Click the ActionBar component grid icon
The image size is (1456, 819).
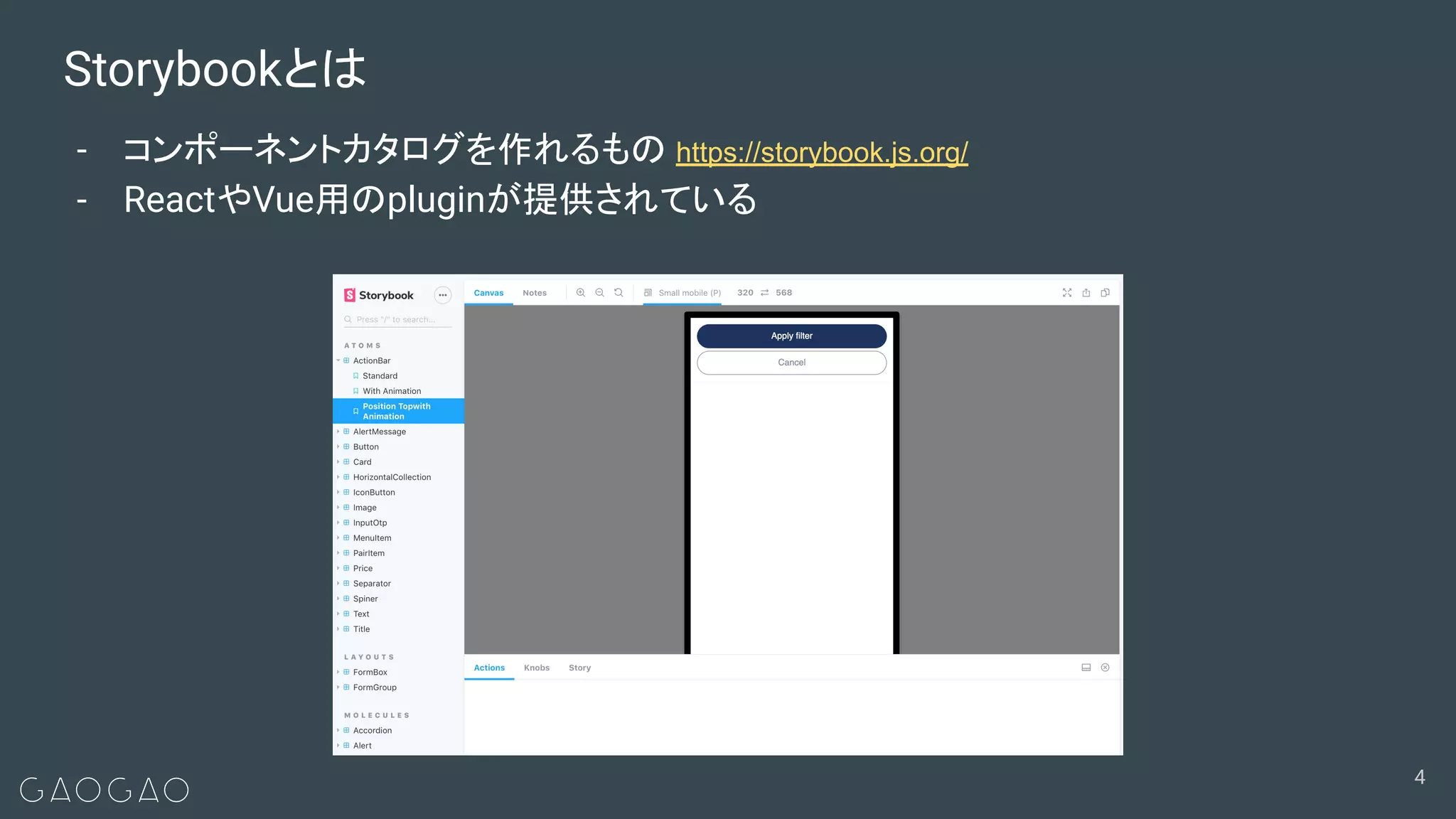pos(347,360)
